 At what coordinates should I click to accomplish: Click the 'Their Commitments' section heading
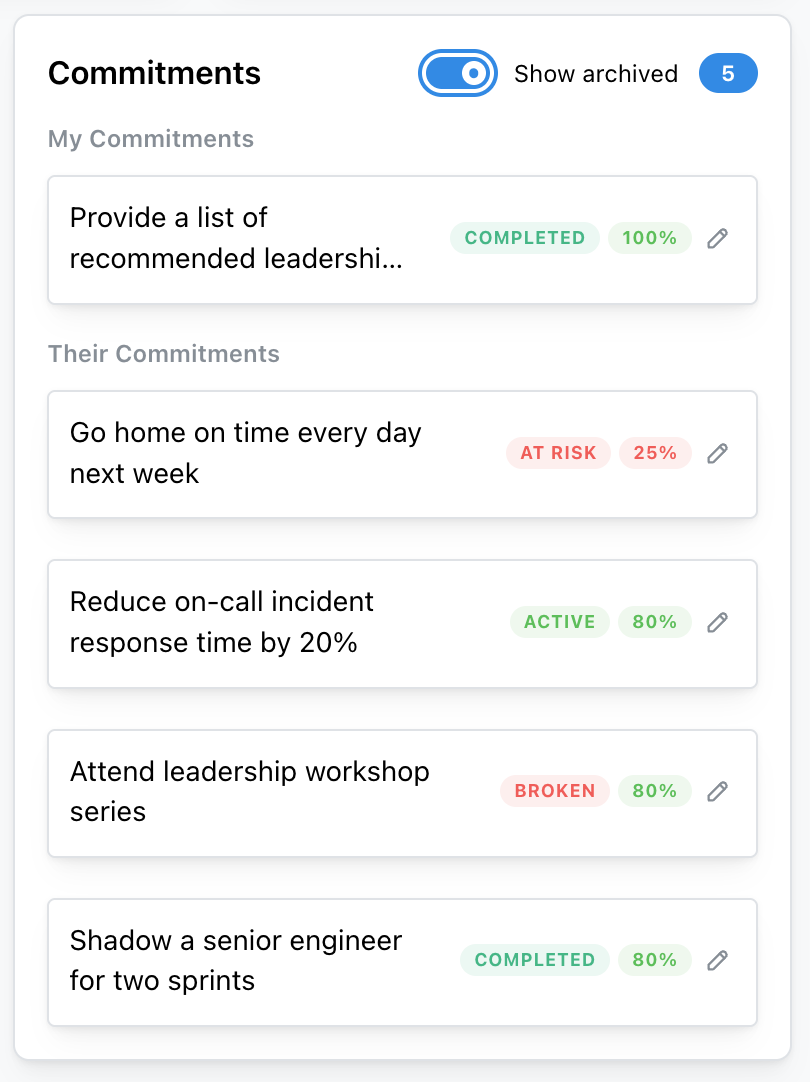click(164, 354)
